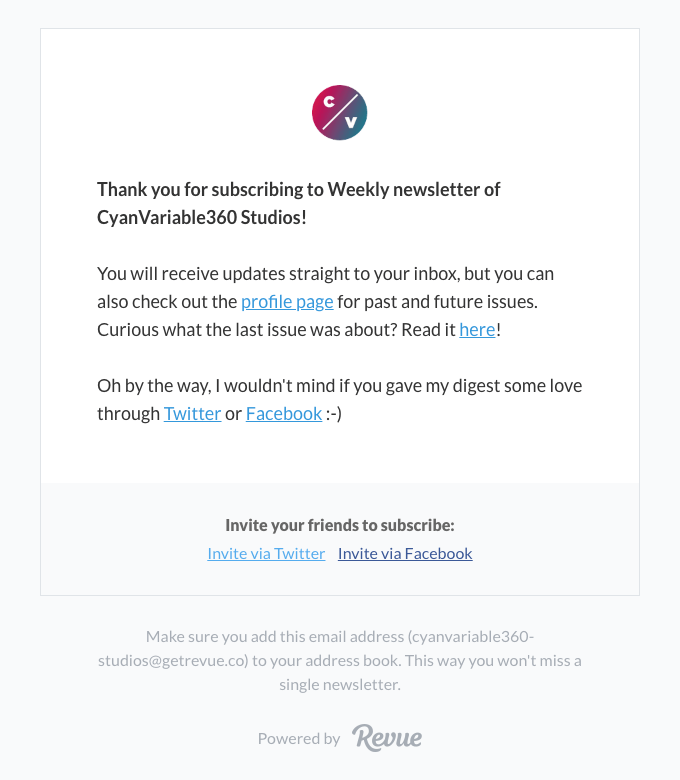
Task: Click the circular CV newsletter logo
Action: pos(340,112)
